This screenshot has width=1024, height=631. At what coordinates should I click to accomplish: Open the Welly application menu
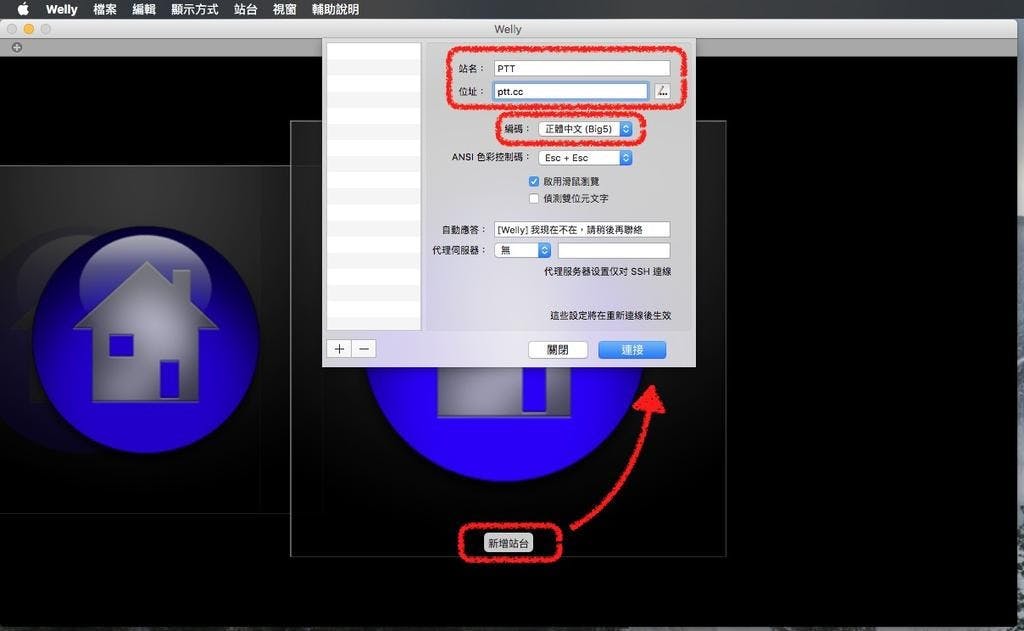(x=61, y=9)
